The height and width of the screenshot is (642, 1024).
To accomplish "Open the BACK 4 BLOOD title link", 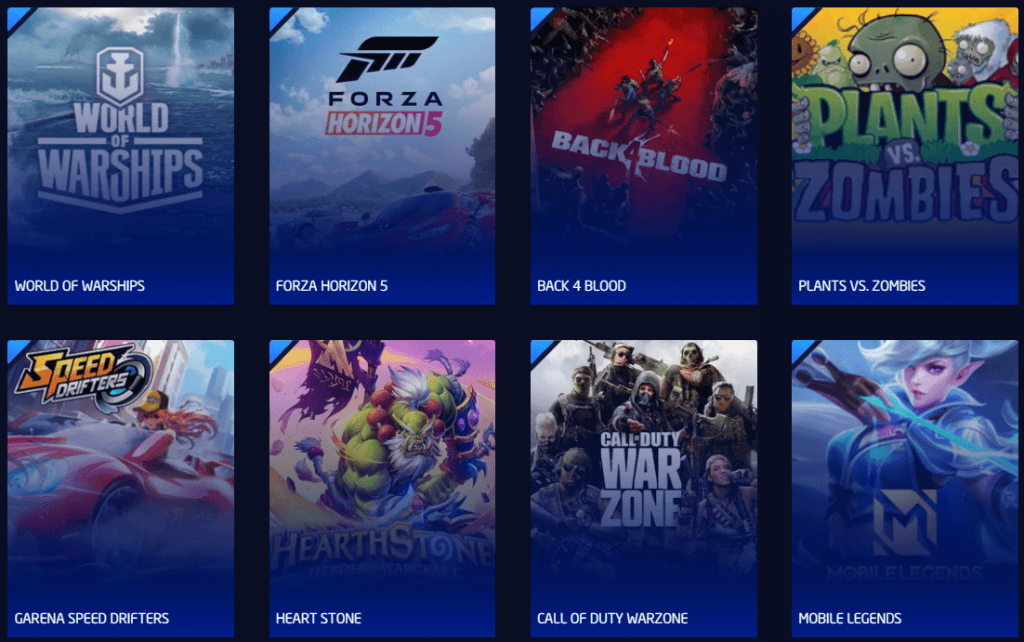I will [581, 286].
